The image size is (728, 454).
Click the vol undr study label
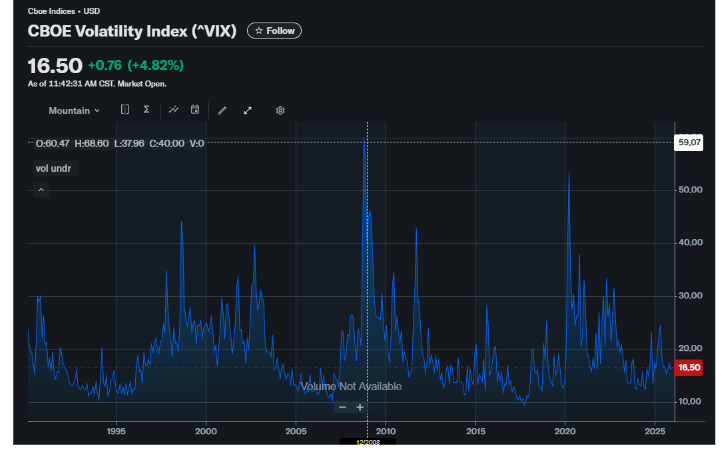pos(54,168)
